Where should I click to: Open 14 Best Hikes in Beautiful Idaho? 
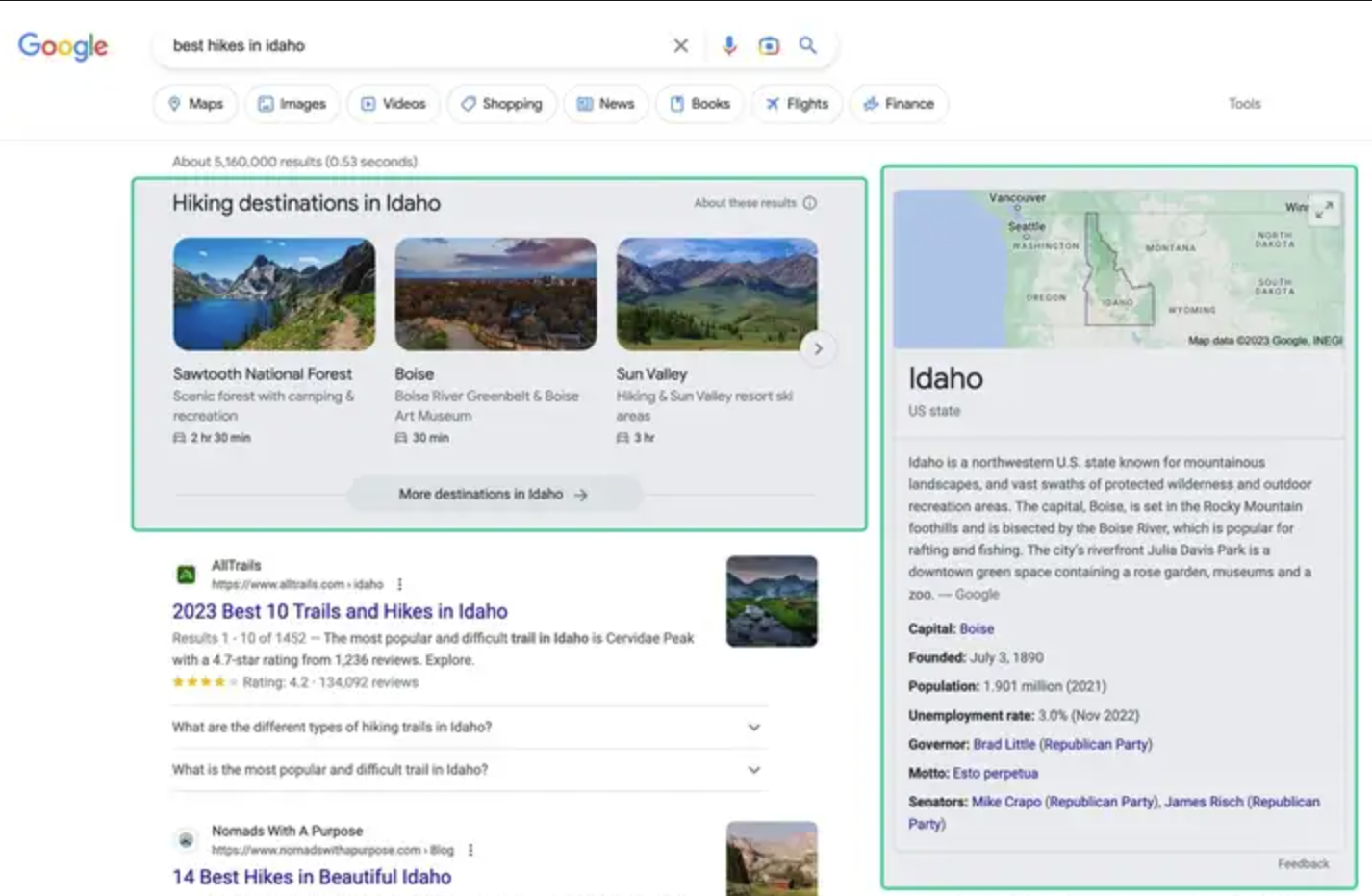[312, 877]
